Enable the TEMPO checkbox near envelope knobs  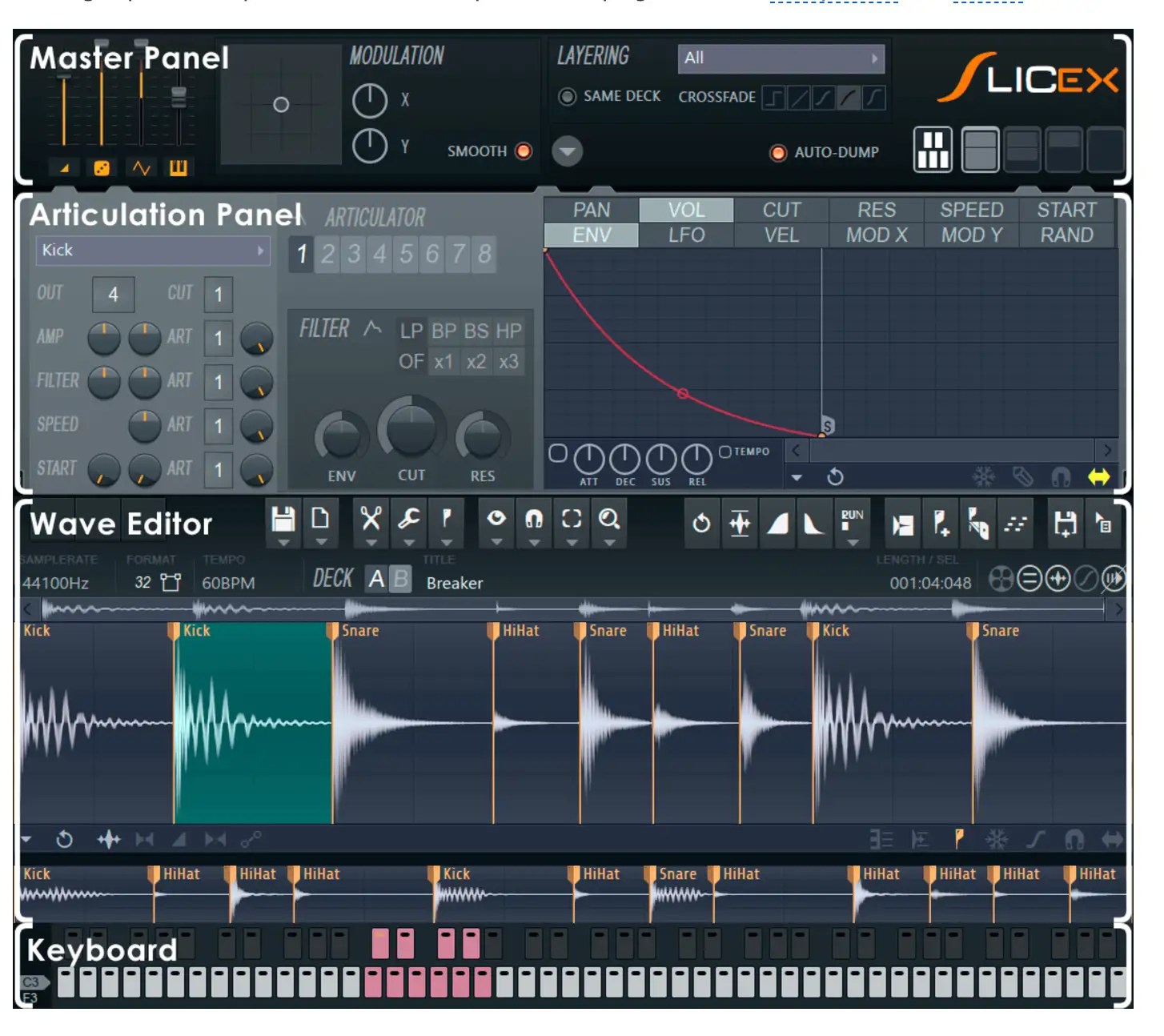726,451
